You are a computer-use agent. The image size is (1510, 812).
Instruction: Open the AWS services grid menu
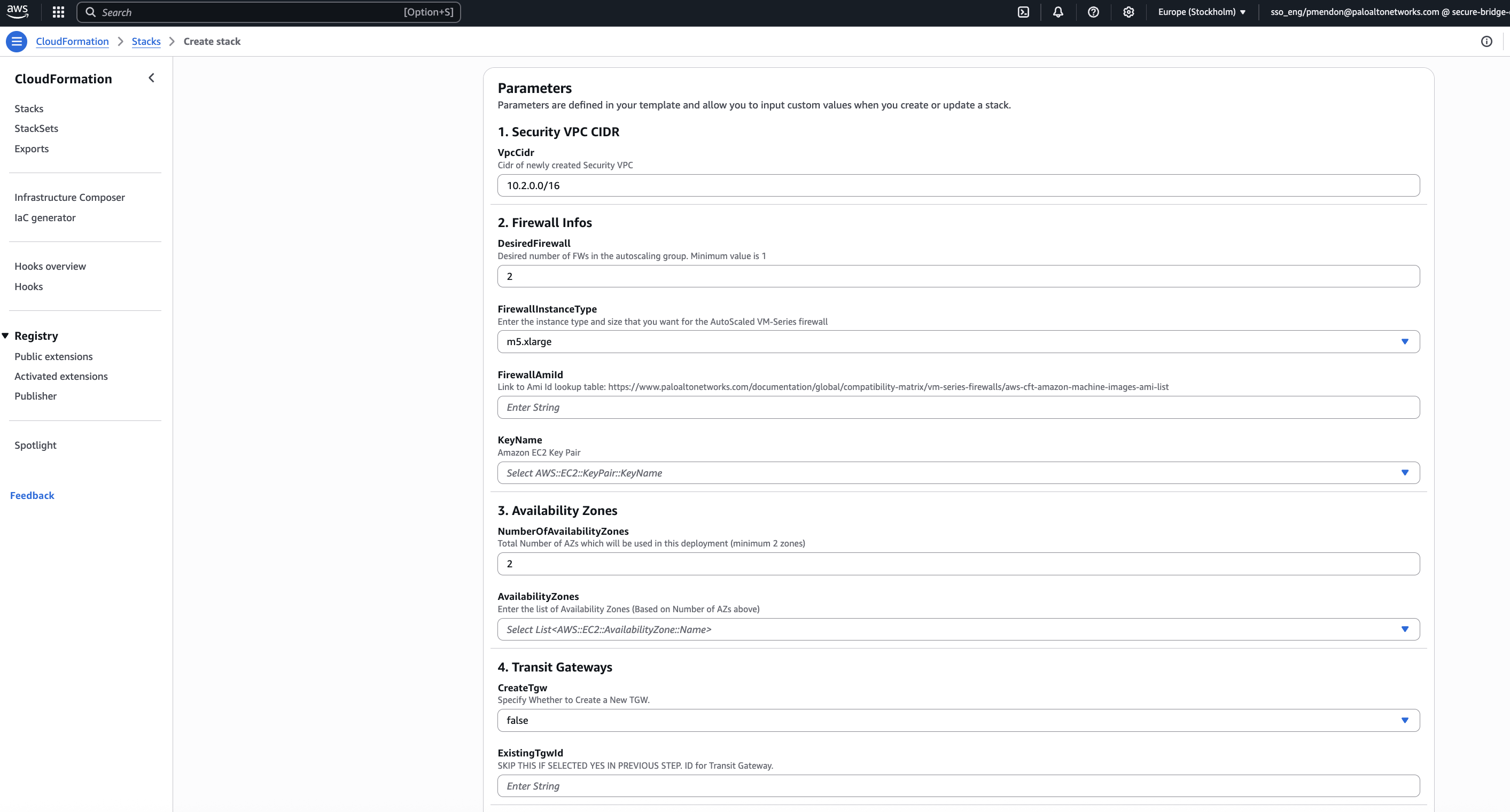[58, 12]
